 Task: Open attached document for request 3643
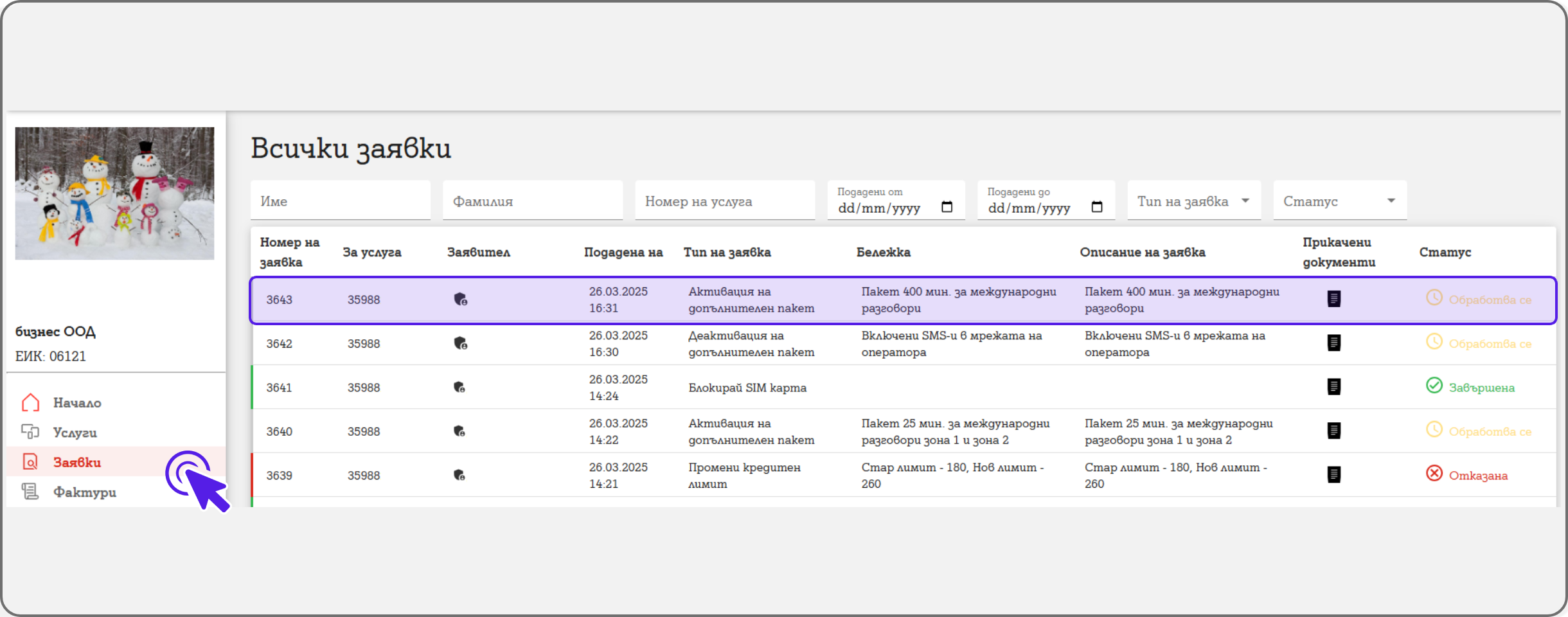click(1334, 299)
